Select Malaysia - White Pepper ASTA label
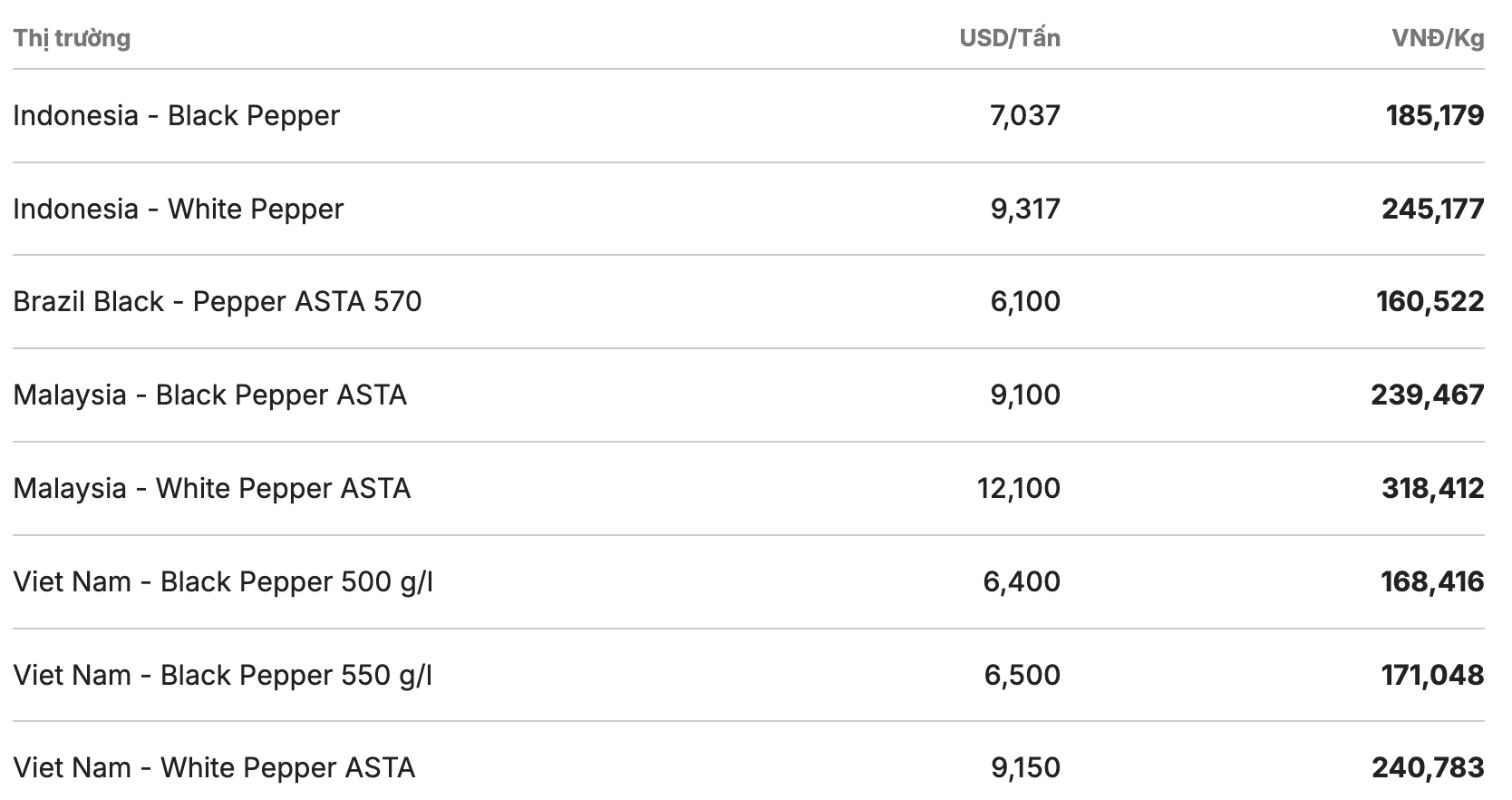Image resolution: width=1512 pixels, height=800 pixels. [x=212, y=489]
